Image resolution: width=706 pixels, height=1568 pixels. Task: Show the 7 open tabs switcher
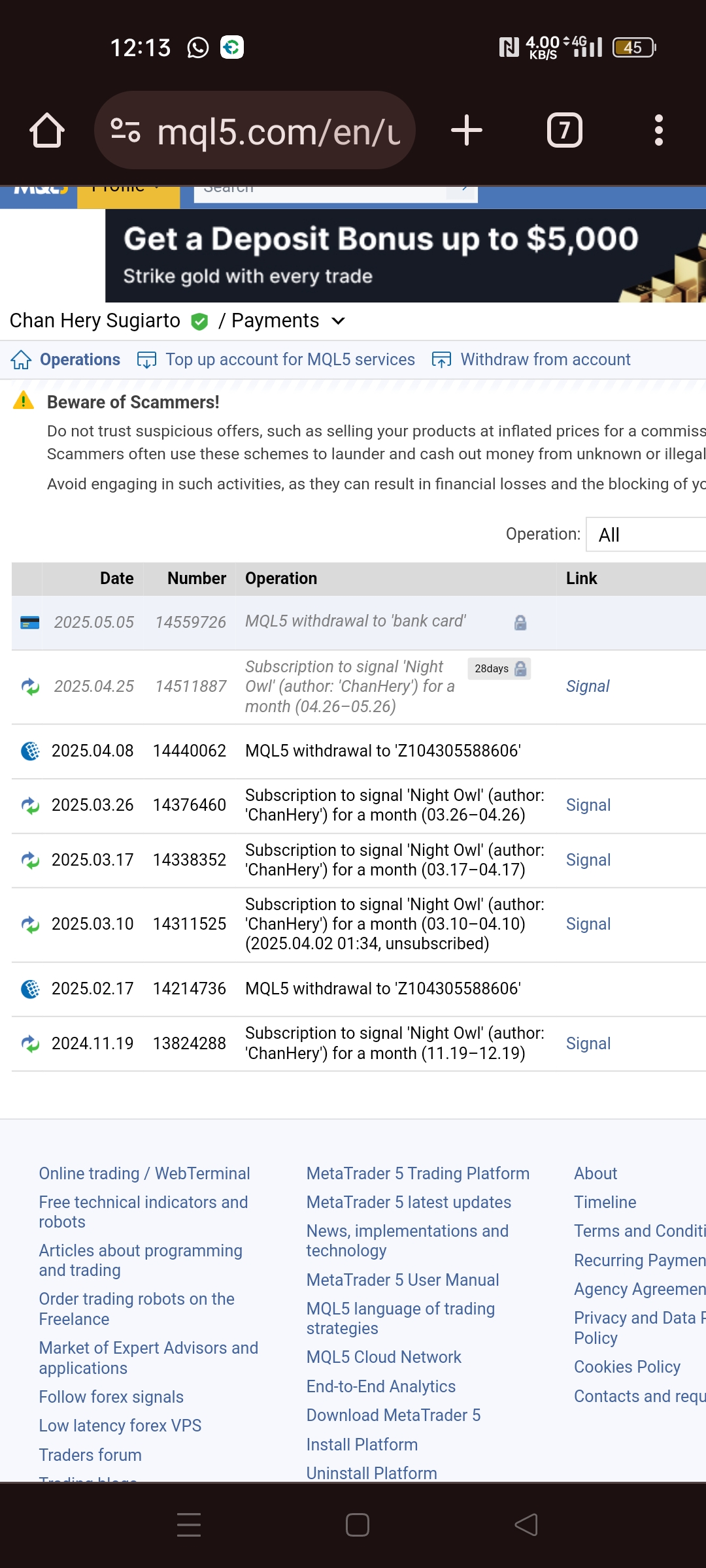(x=564, y=130)
